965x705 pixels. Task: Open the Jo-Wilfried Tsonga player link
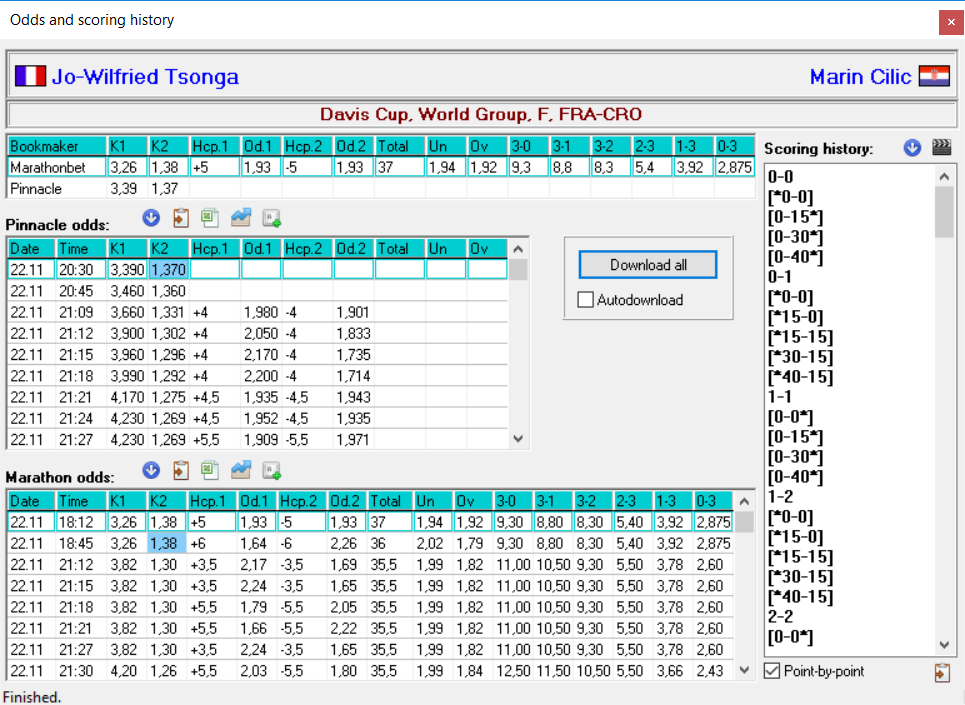click(145, 77)
